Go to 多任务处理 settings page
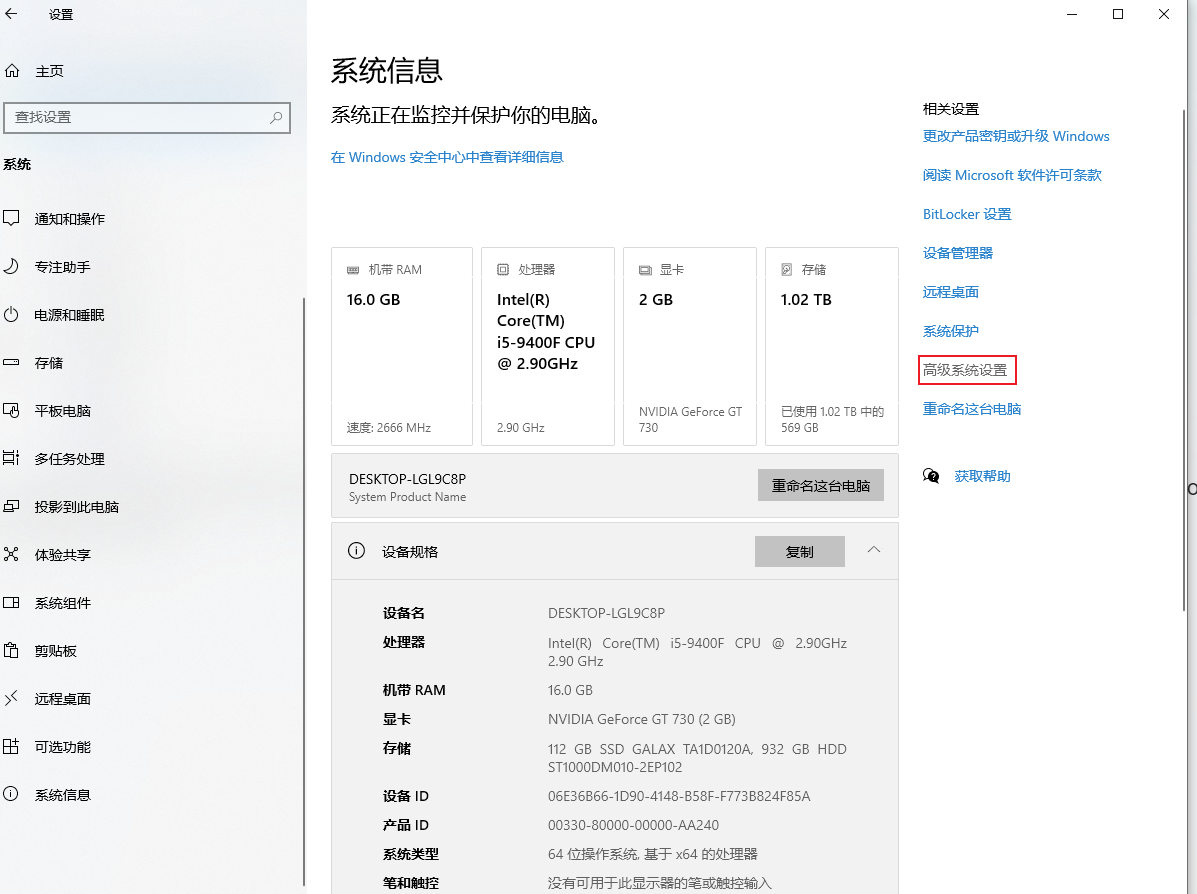The image size is (1197, 894). tap(69, 459)
